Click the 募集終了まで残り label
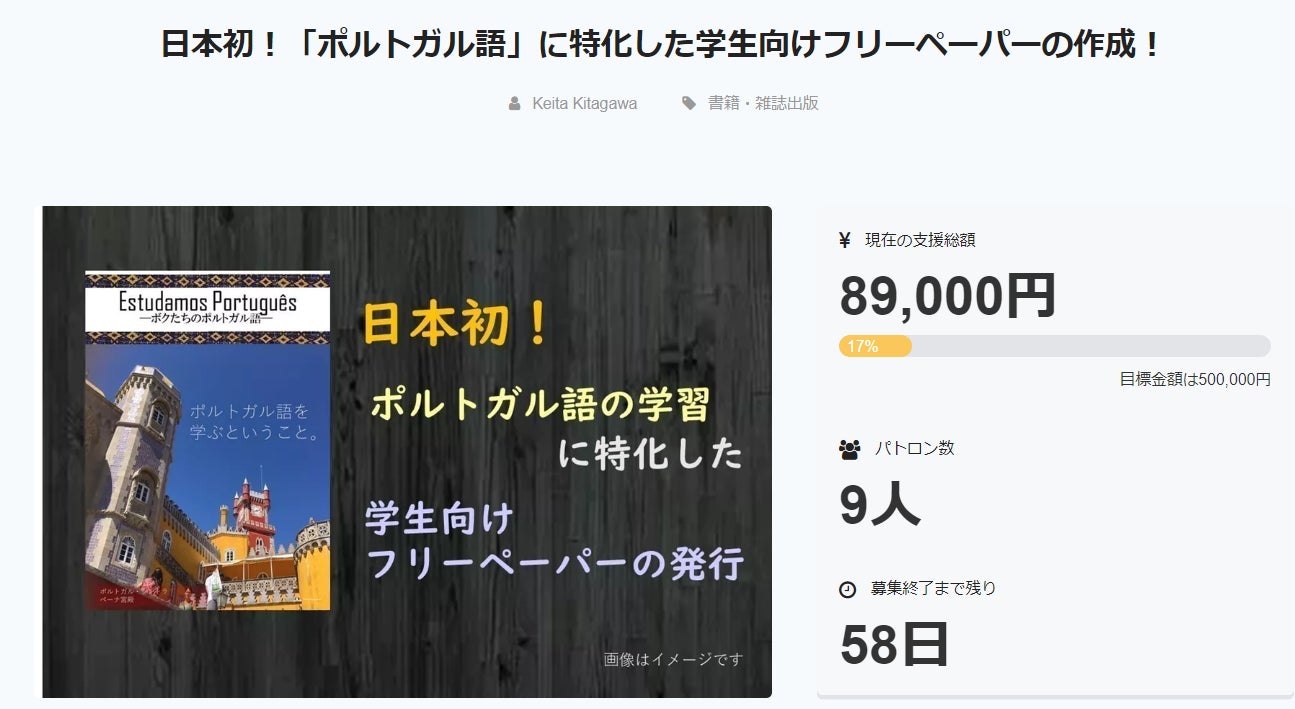 click(x=933, y=588)
